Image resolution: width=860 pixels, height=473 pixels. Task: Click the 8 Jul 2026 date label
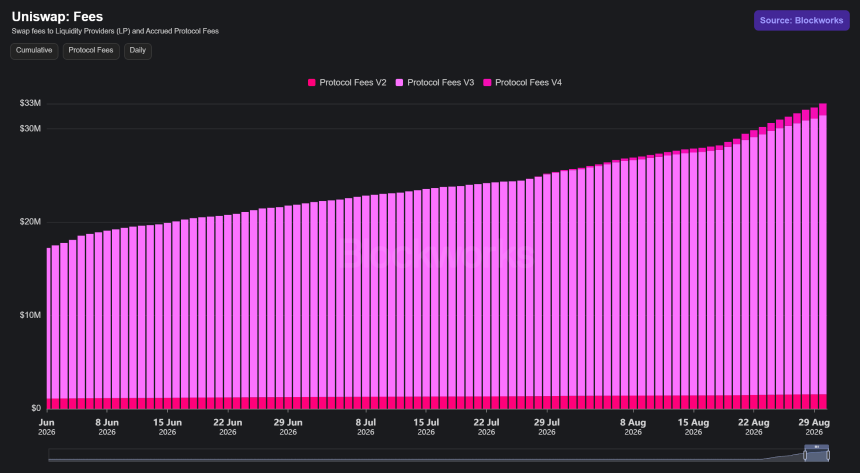tap(366, 427)
